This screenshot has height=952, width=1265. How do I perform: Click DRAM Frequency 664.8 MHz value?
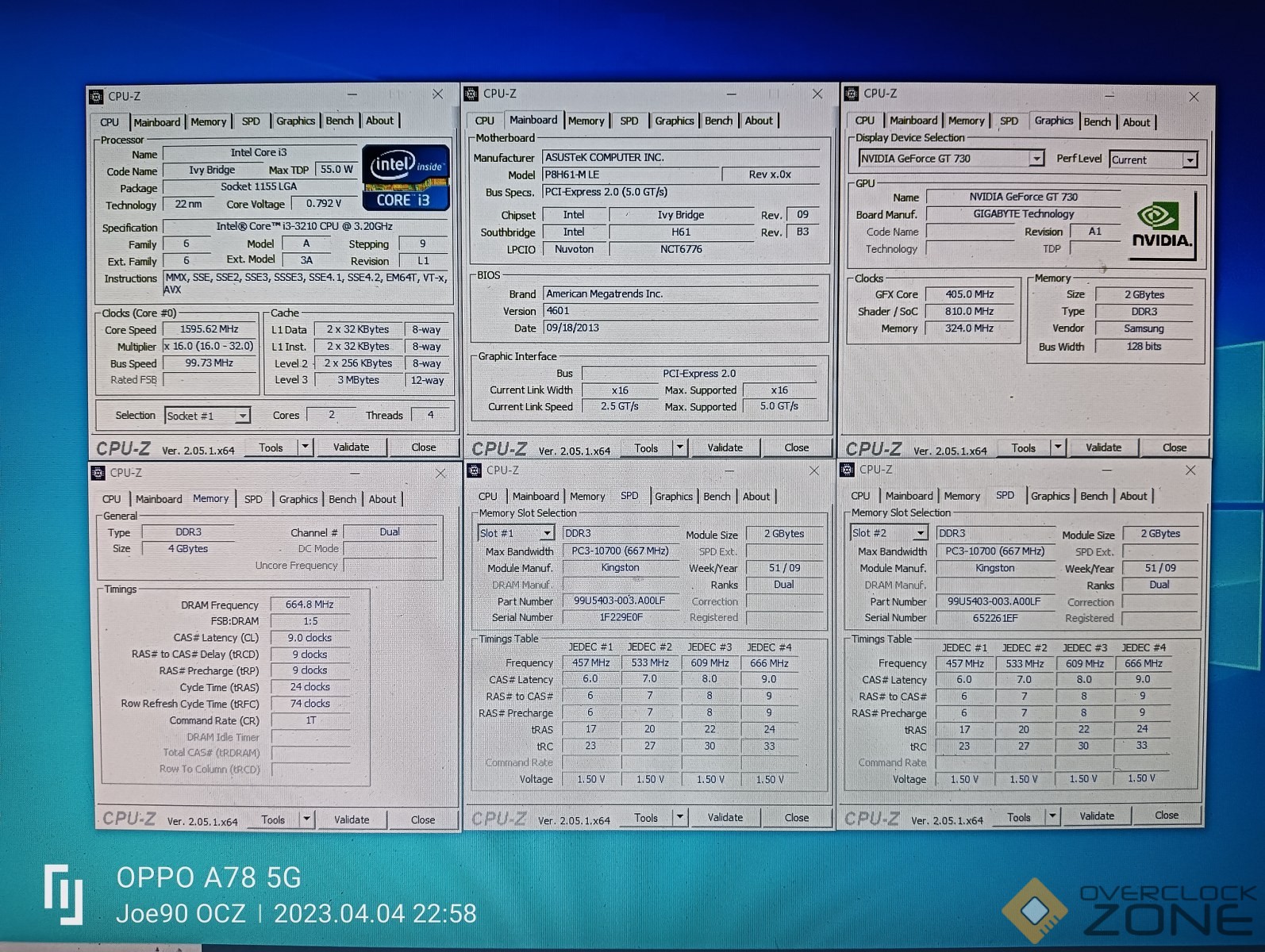tap(310, 605)
